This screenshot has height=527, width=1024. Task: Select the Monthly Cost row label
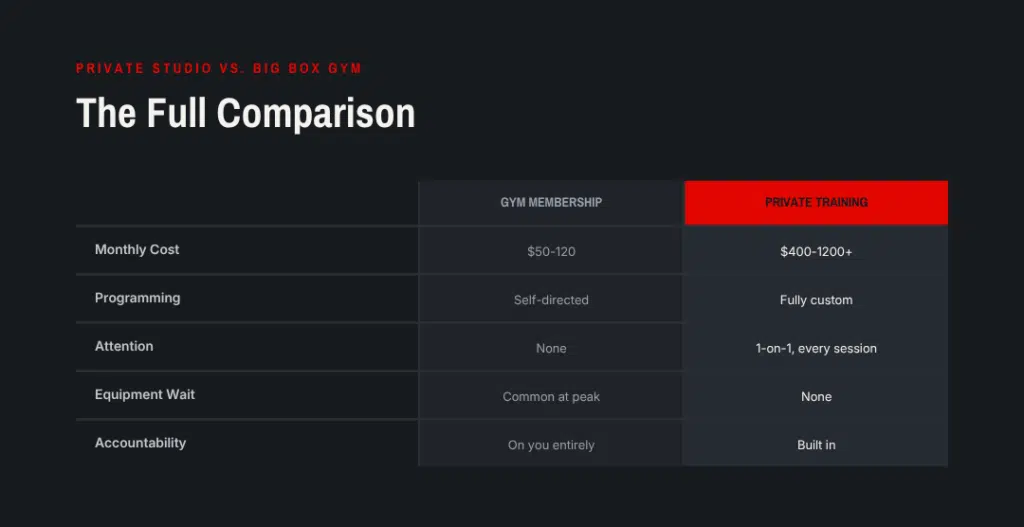[x=137, y=249]
